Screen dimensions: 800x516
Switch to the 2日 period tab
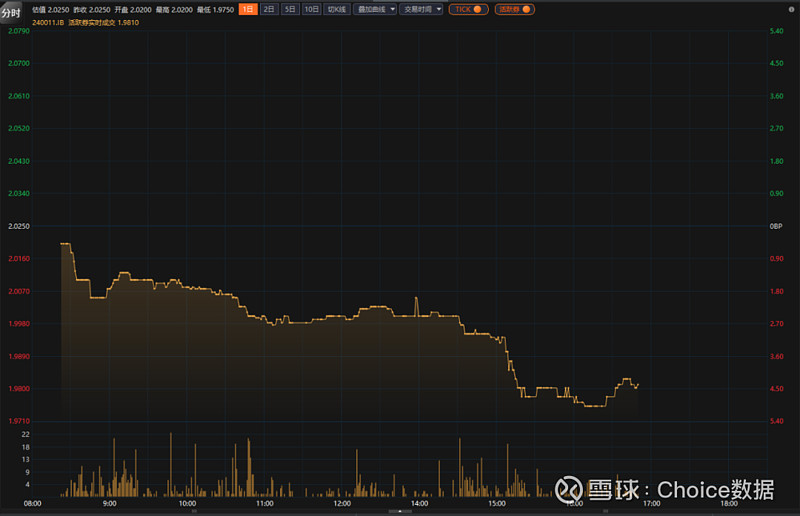click(268, 9)
